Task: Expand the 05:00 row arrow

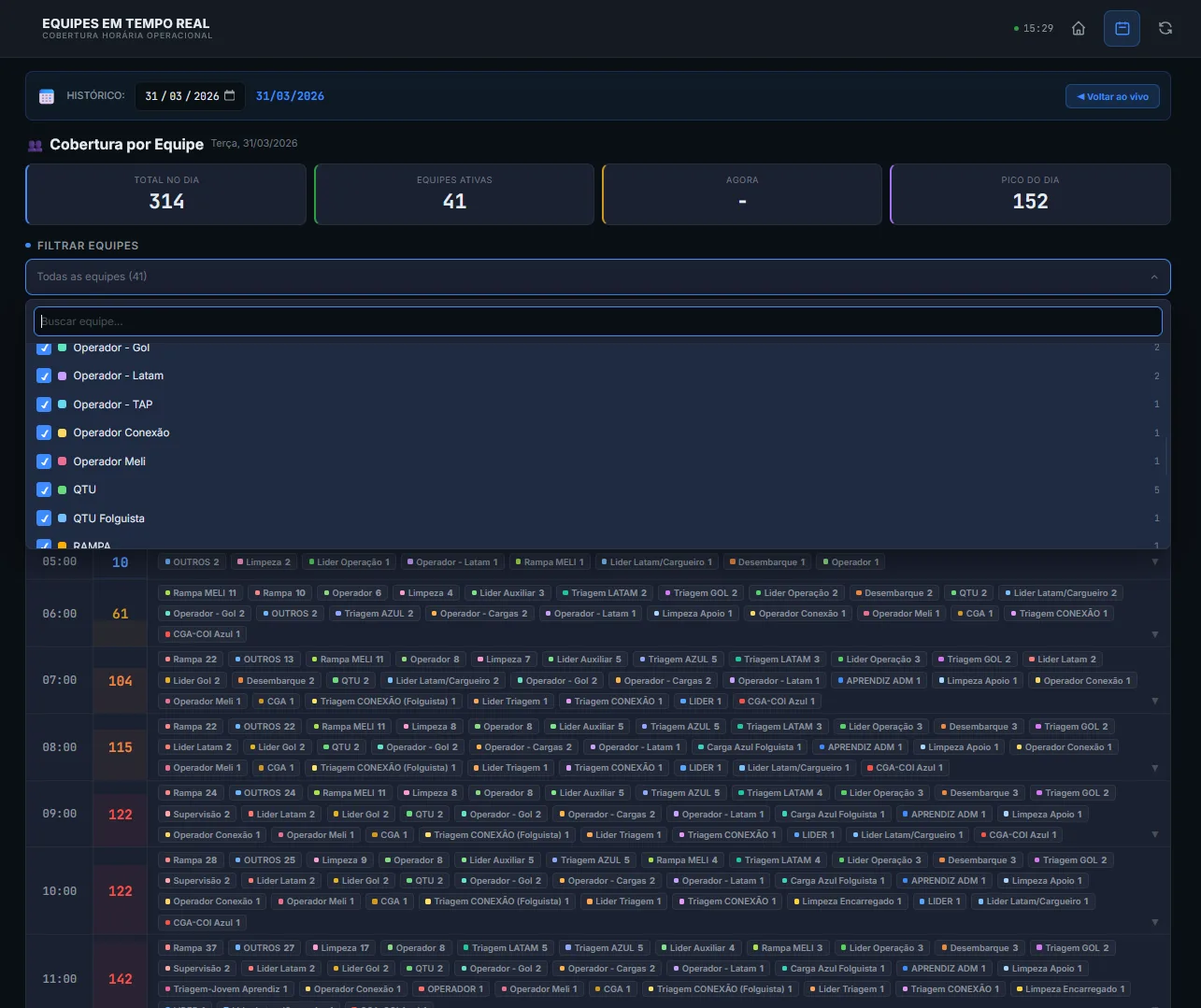Action: click(x=1155, y=561)
